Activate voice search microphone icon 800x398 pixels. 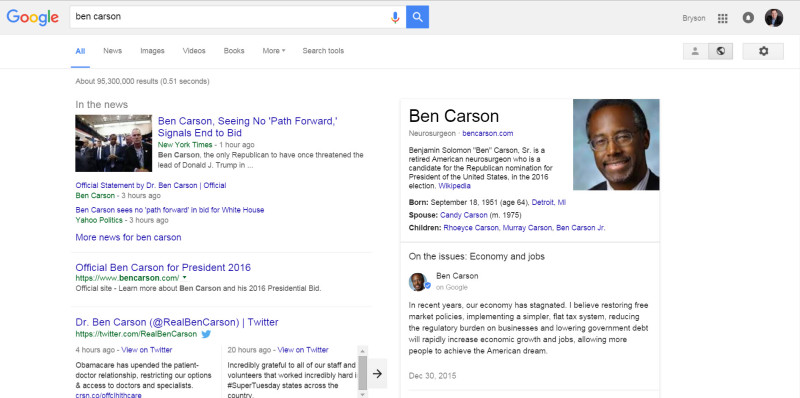(x=395, y=17)
